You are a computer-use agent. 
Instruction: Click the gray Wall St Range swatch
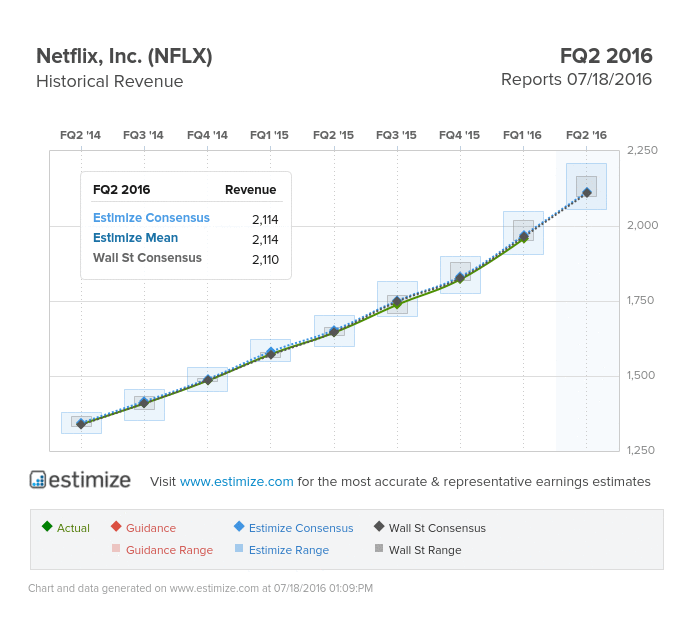pyautogui.click(x=379, y=548)
